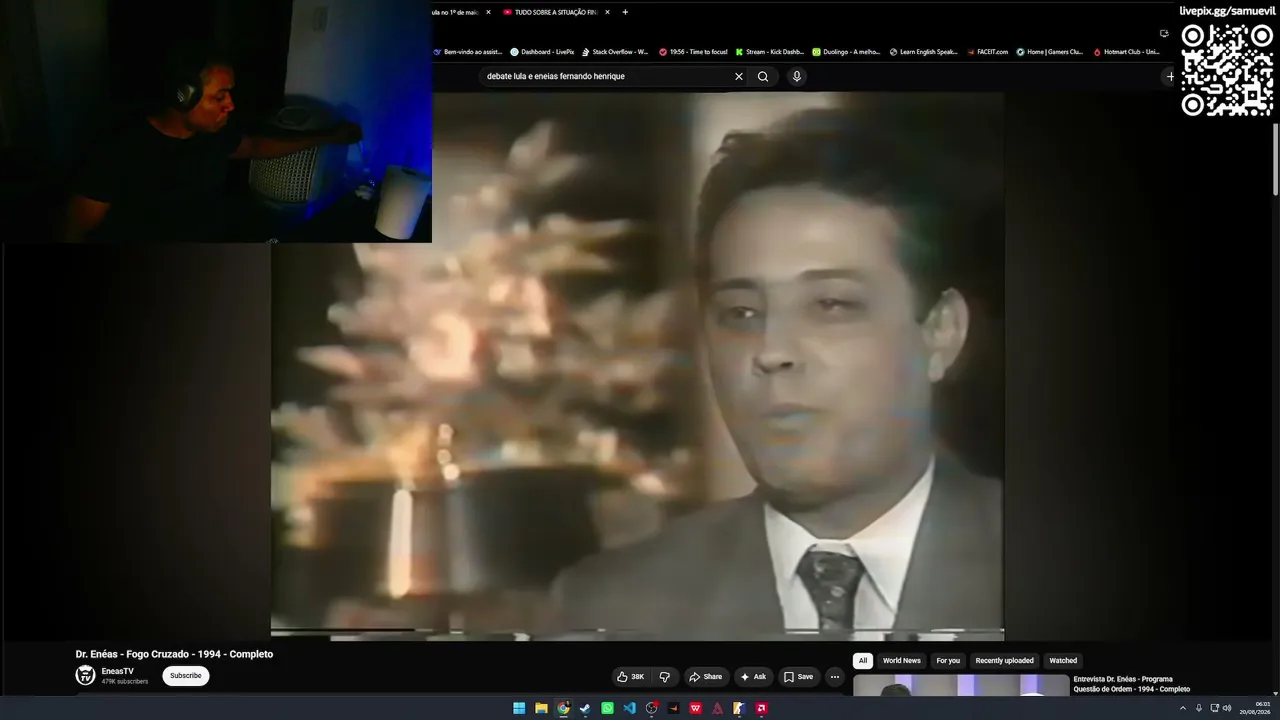1280x720 pixels.
Task: Open the system tray microphone indicator
Action: 1199,708
